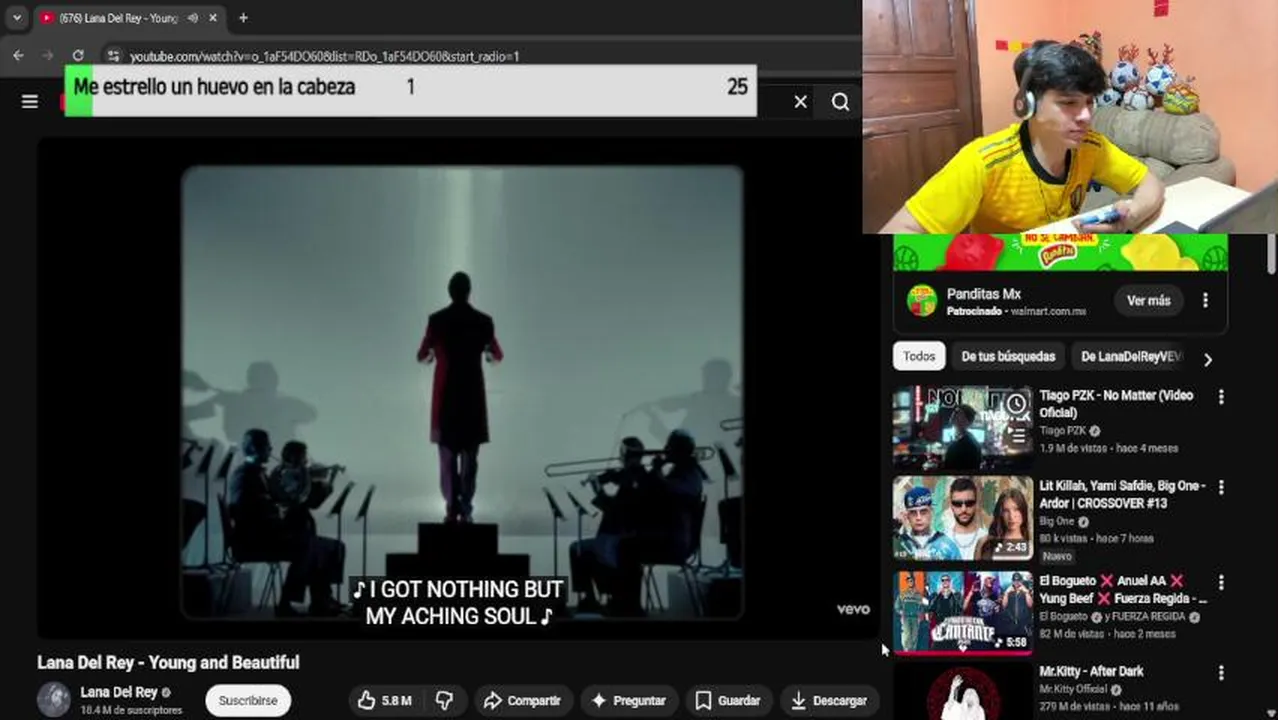Open a new browser tab with the plus icon
The image size is (1278, 720).
(x=243, y=17)
